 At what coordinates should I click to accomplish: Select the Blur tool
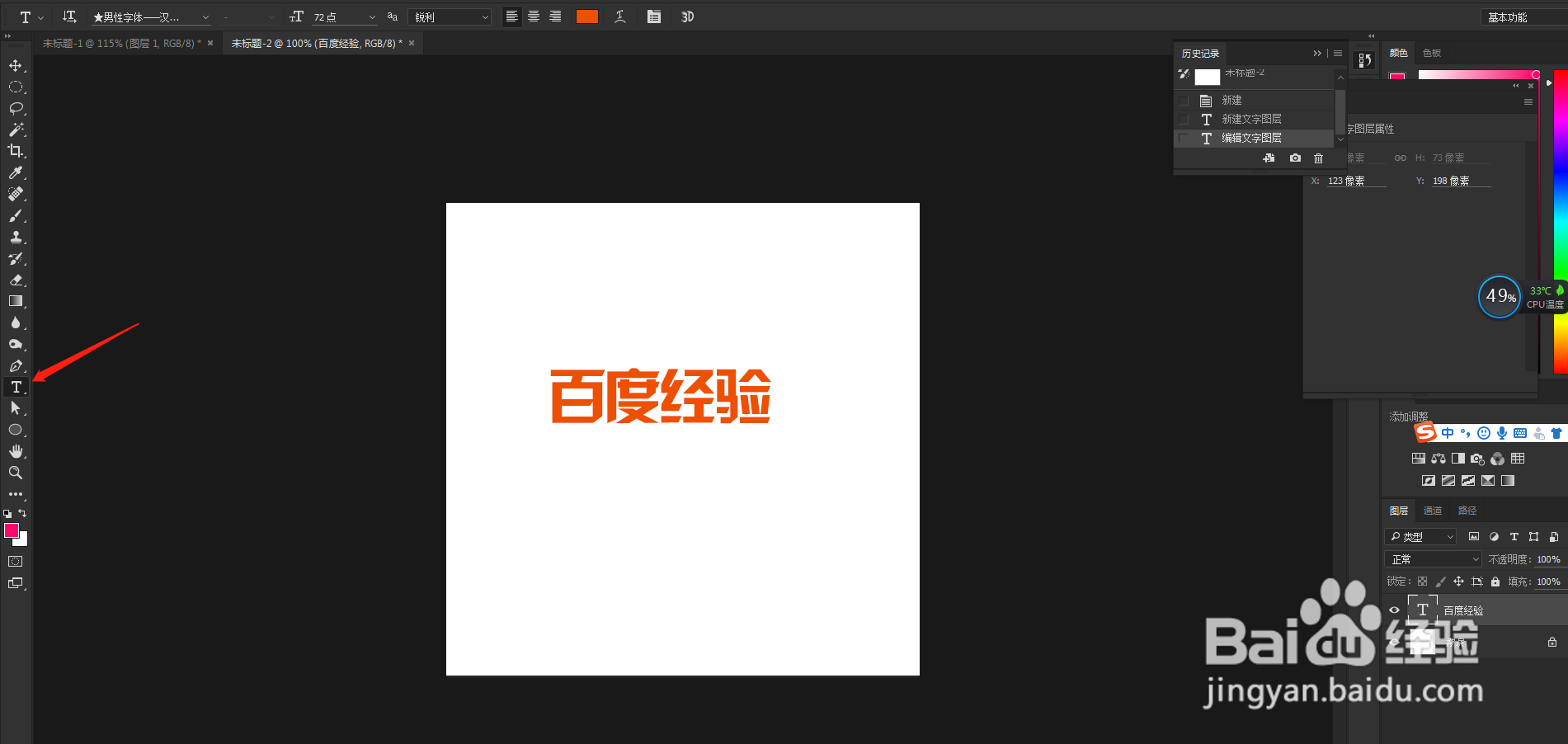pos(16,323)
